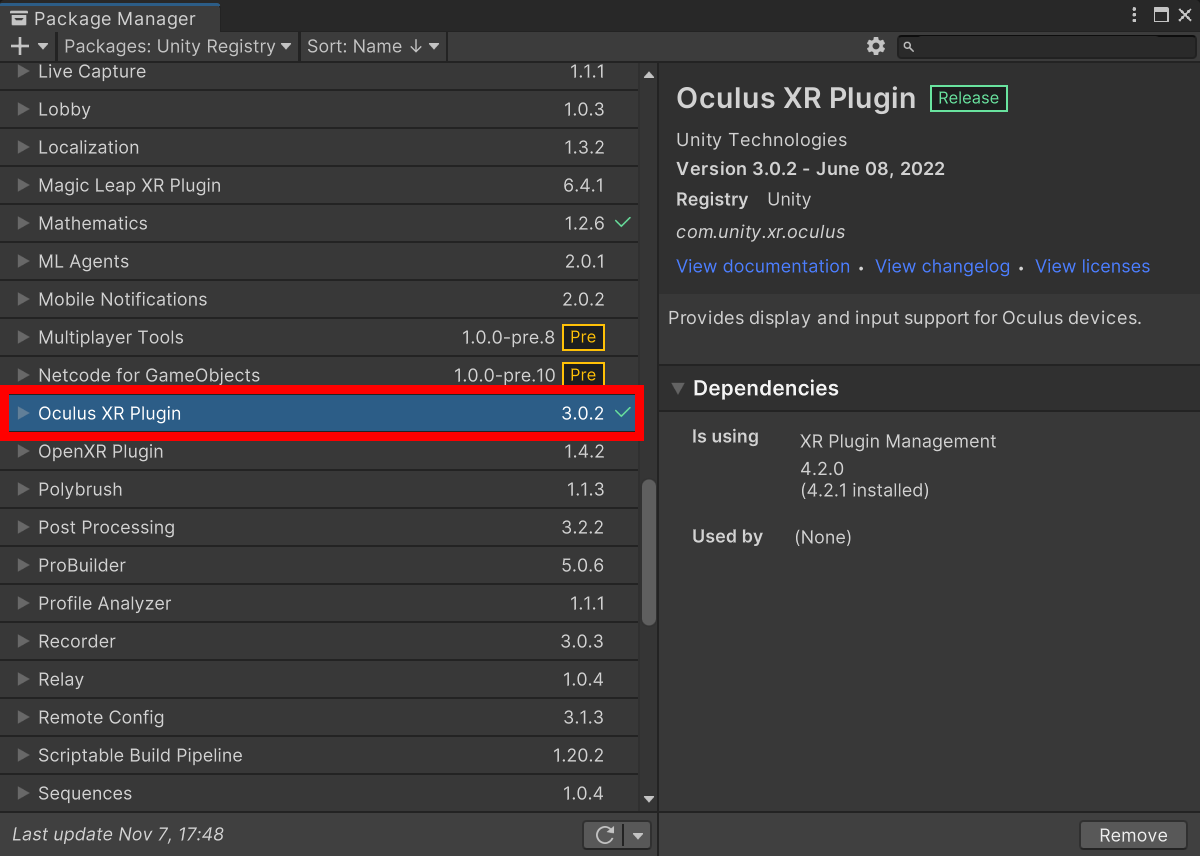This screenshot has height=856, width=1200.
Task: Click the installed checkmark beside Oculus XR Plugin
Action: click(623, 413)
